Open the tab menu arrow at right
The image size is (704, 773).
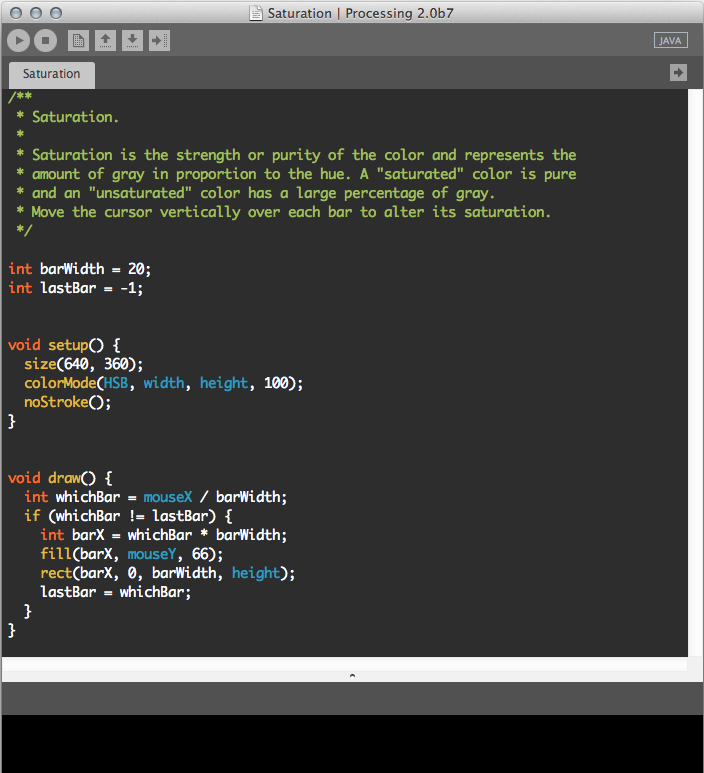coord(678,72)
